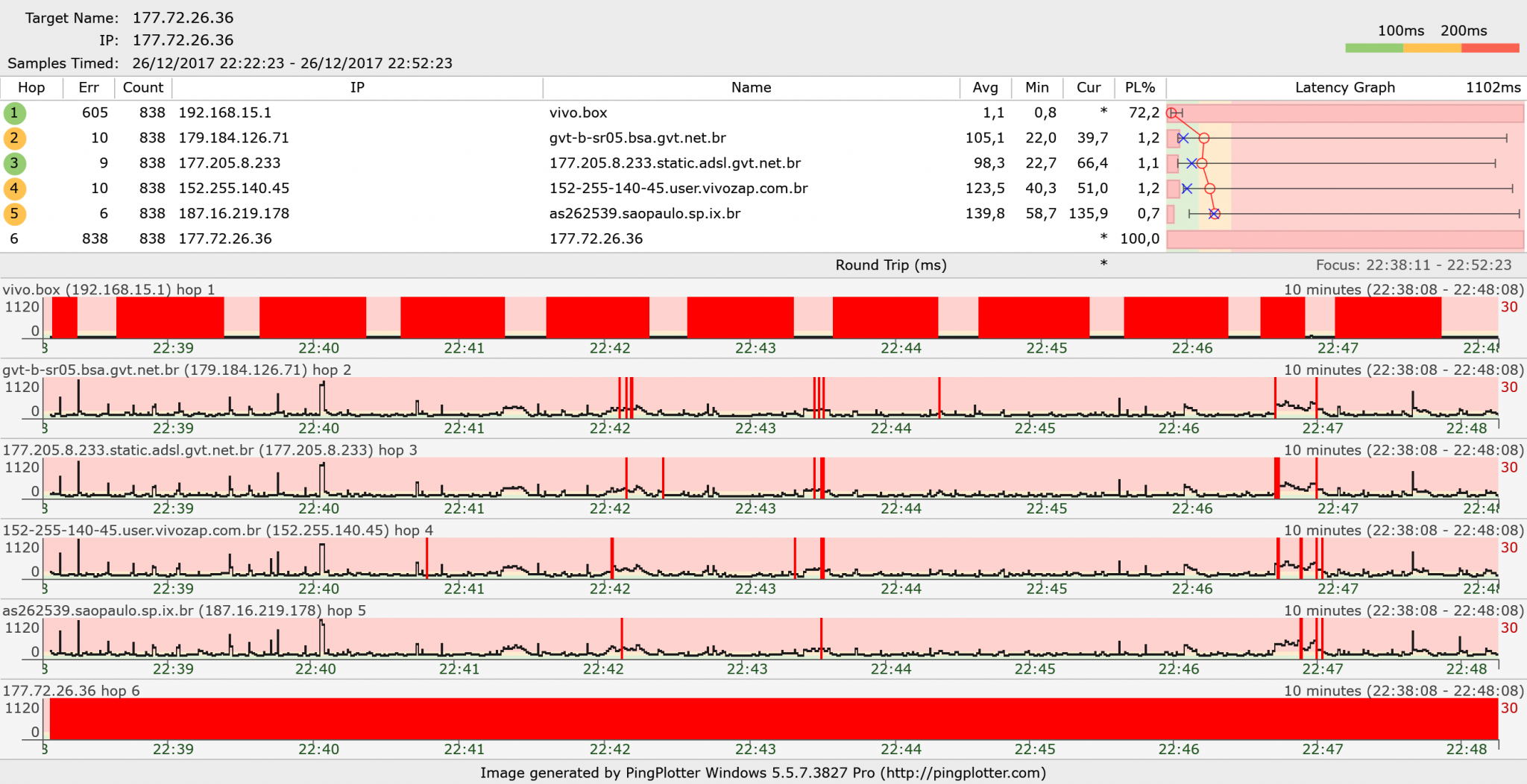Click the orange hop 4 circle icon

tap(14, 189)
